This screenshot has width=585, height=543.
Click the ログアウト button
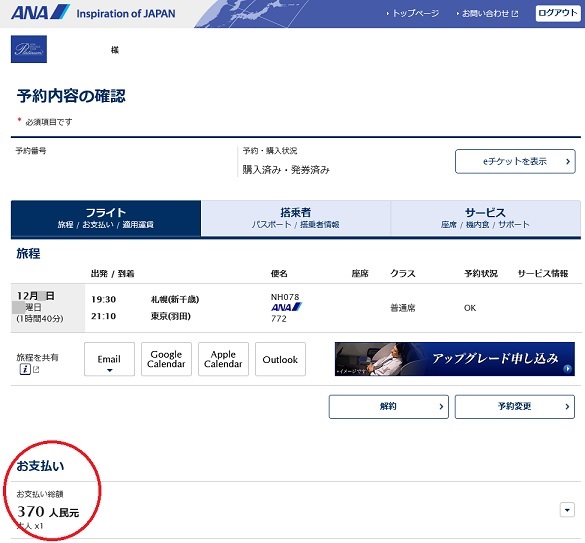(x=558, y=13)
